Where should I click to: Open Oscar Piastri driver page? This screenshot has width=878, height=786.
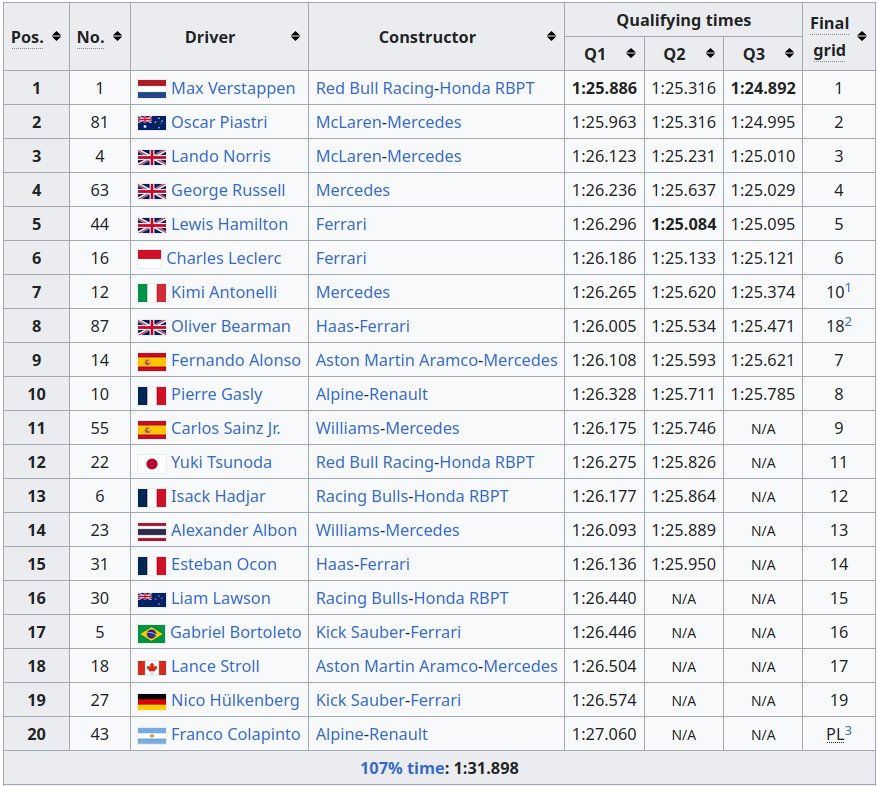pyautogui.click(x=219, y=123)
